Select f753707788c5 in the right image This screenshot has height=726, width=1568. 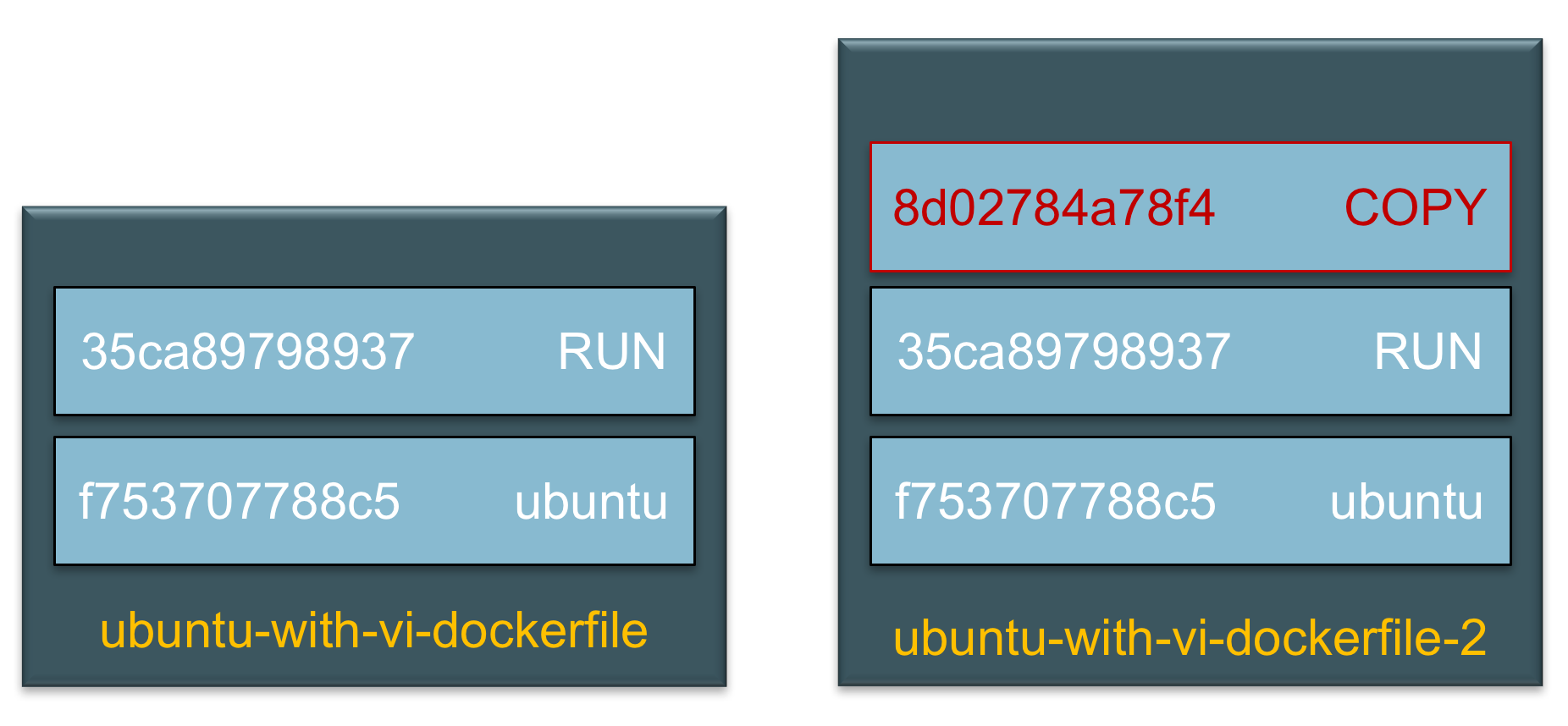1055,502
